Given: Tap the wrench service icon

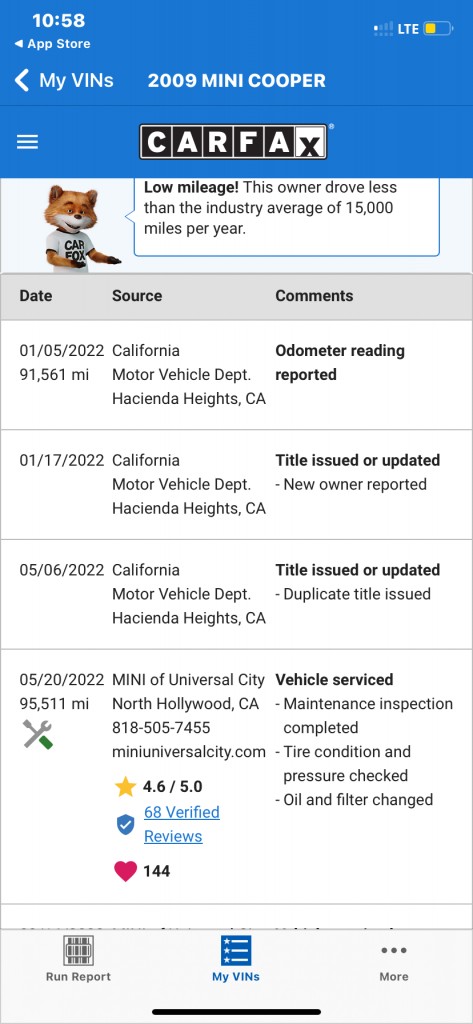Looking at the screenshot, I should point(37,734).
